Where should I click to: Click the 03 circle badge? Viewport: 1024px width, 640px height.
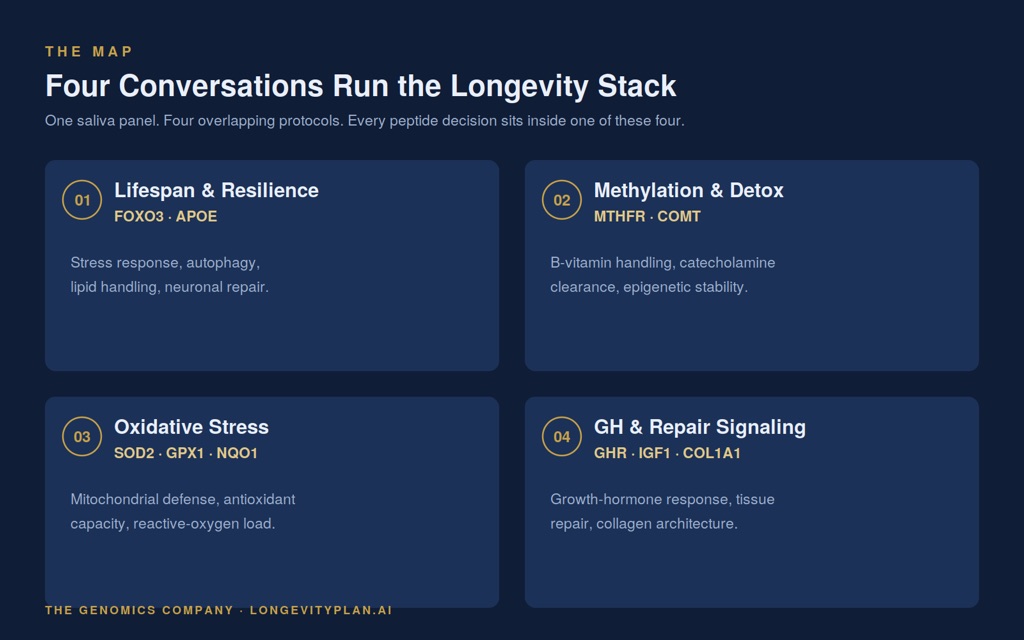point(82,436)
